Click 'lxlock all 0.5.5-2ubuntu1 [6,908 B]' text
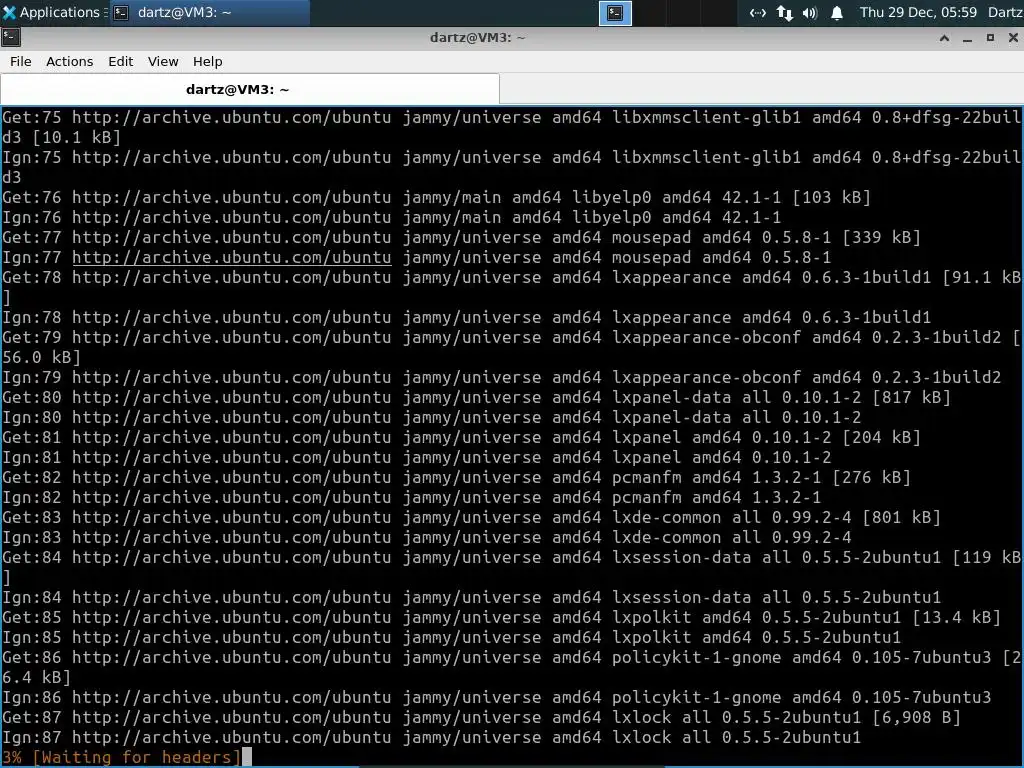 [786, 718]
